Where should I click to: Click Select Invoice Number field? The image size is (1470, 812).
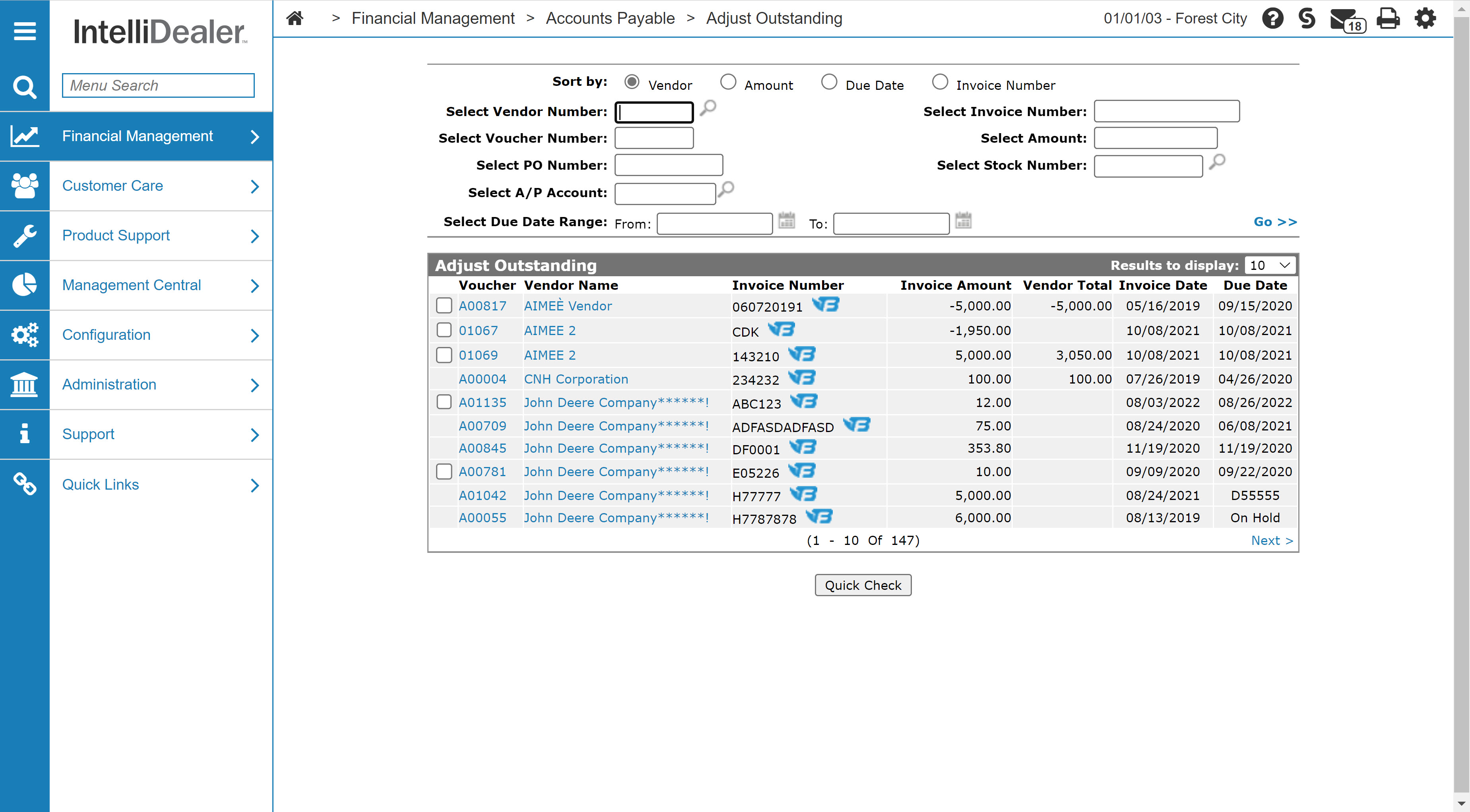pyautogui.click(x=1166, y=111)
